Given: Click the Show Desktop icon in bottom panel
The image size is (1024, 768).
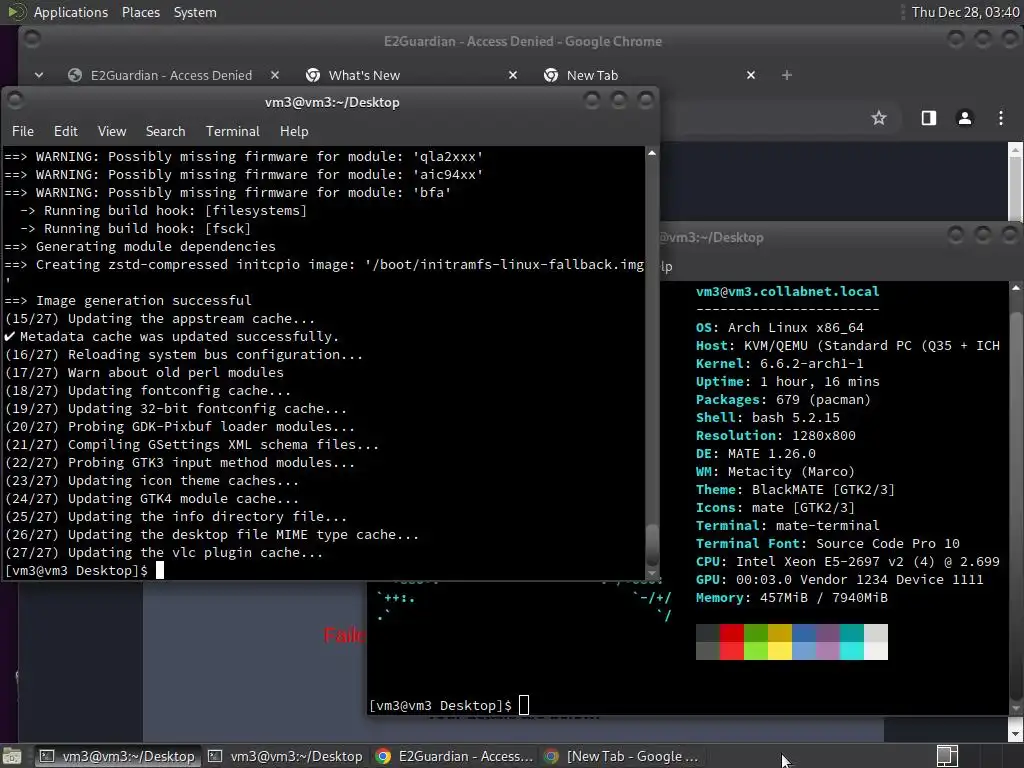Looking at the screenshot, I should [x=12, y=756].
